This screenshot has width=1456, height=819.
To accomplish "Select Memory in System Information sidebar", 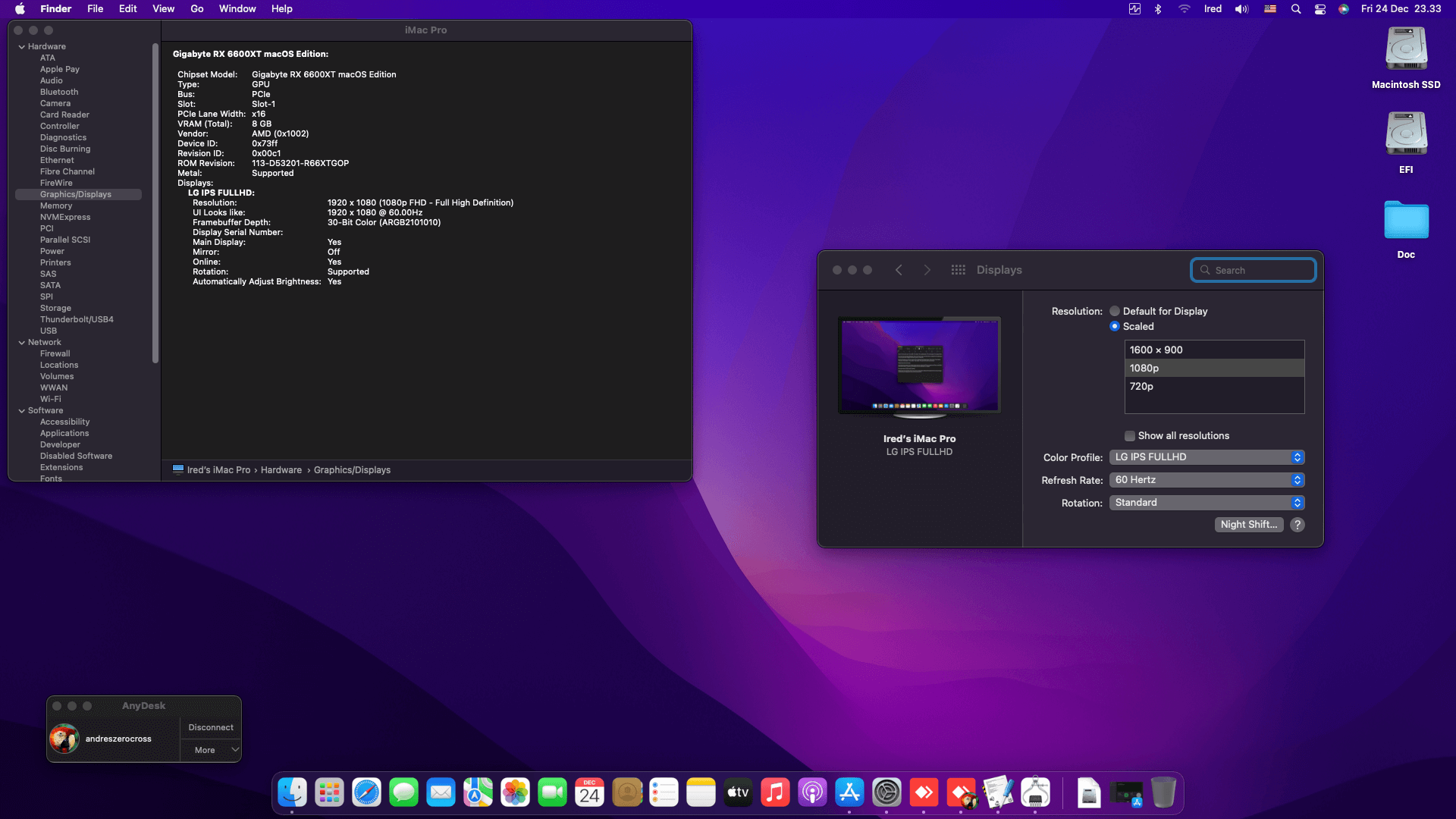I will click(x=56, y=206).
